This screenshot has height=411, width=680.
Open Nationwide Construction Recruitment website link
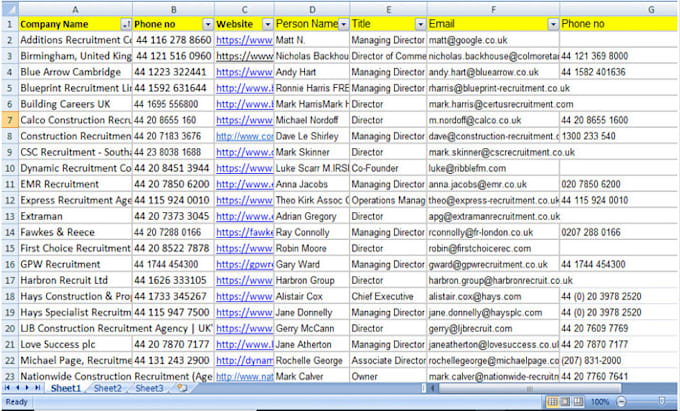(x=244, y=376)
